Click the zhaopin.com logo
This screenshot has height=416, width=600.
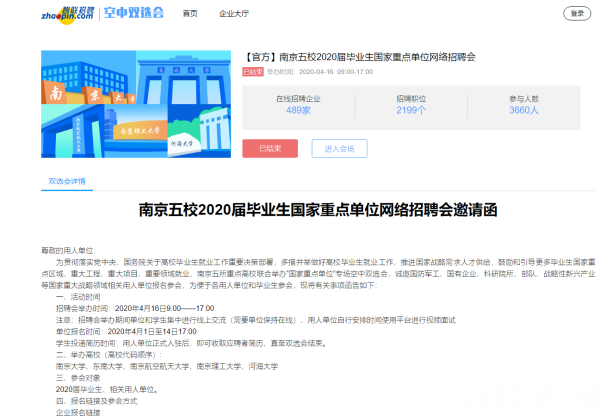[x=67, y=15]
